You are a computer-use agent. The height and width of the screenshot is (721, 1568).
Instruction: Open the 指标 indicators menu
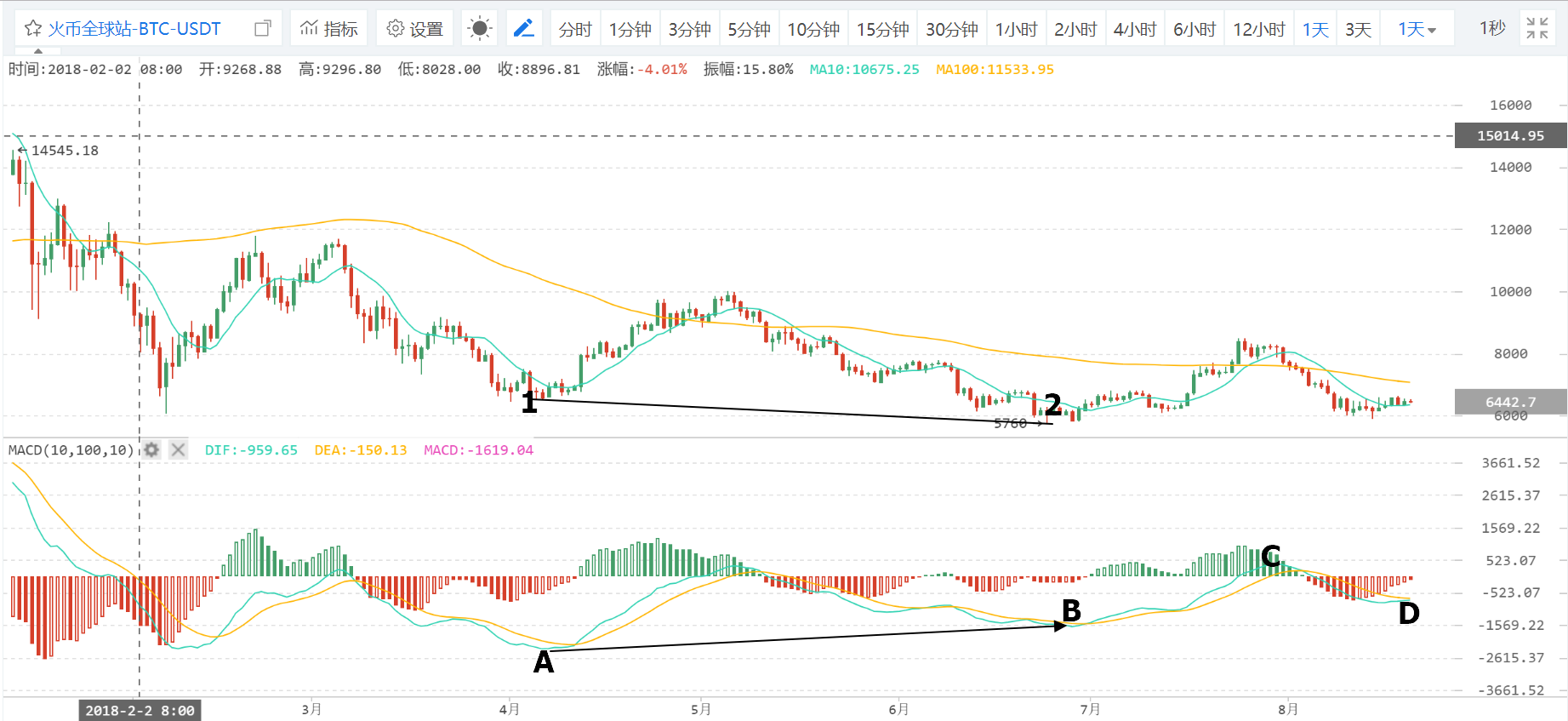(329, 29)
